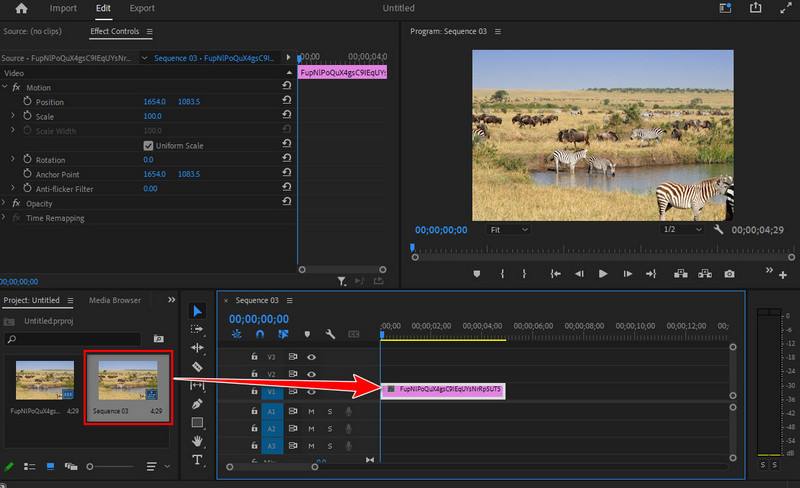Viewport: 800px width, 488px height.
Task: Mute audio track A1
Action: (311, 411)
